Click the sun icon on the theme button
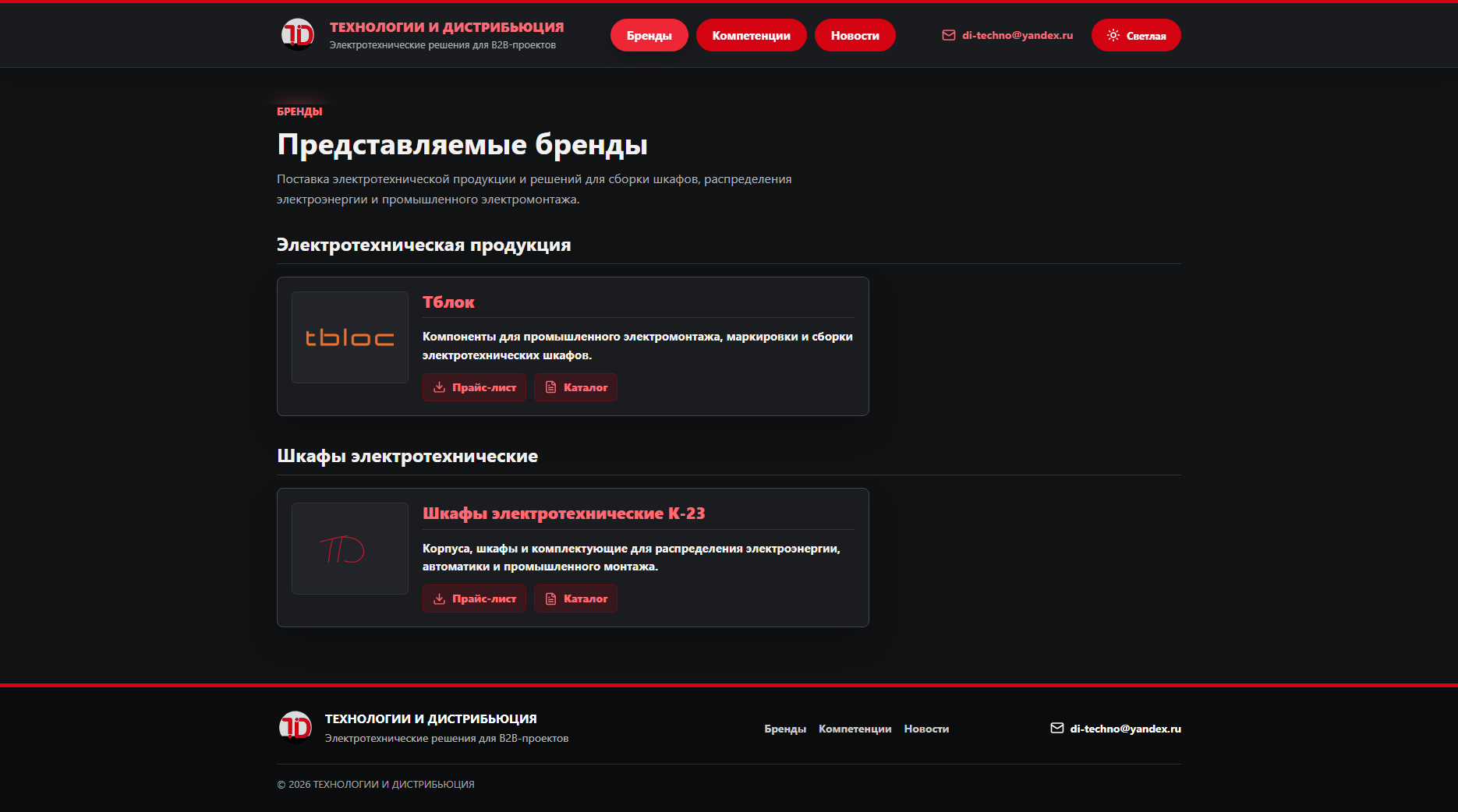The height and width of the screenshot is (812, 1458). pos(1113,35)
